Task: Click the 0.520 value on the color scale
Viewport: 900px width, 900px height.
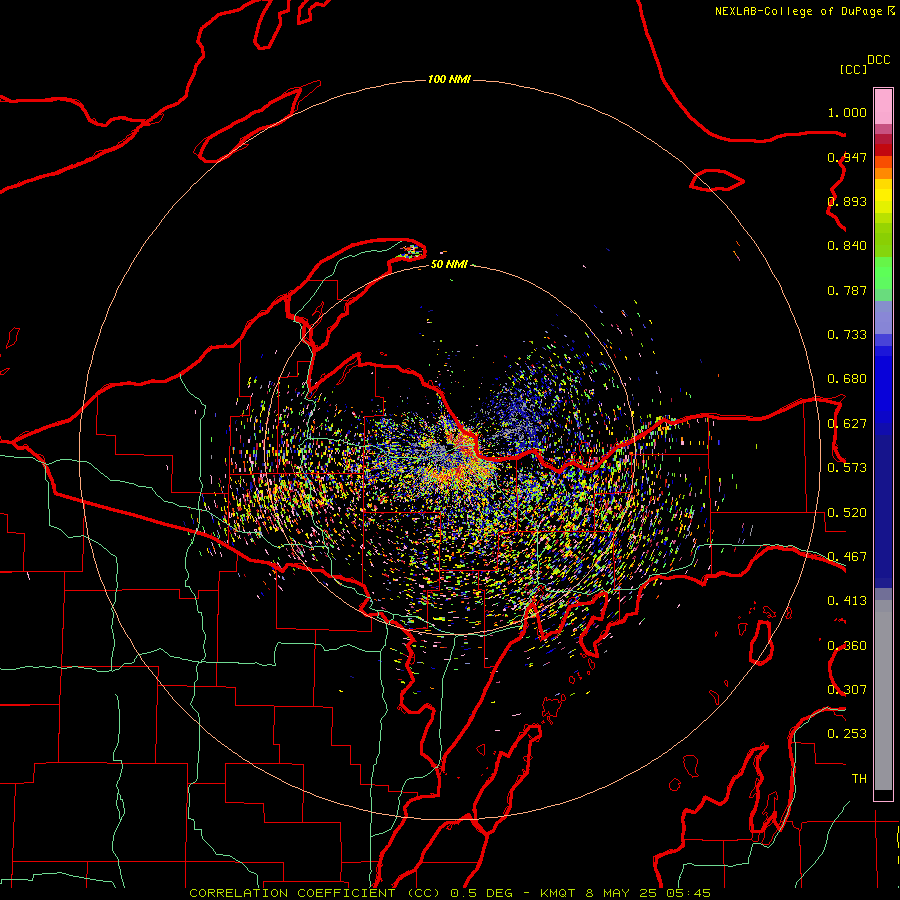Action: click(x=847, y=513)
